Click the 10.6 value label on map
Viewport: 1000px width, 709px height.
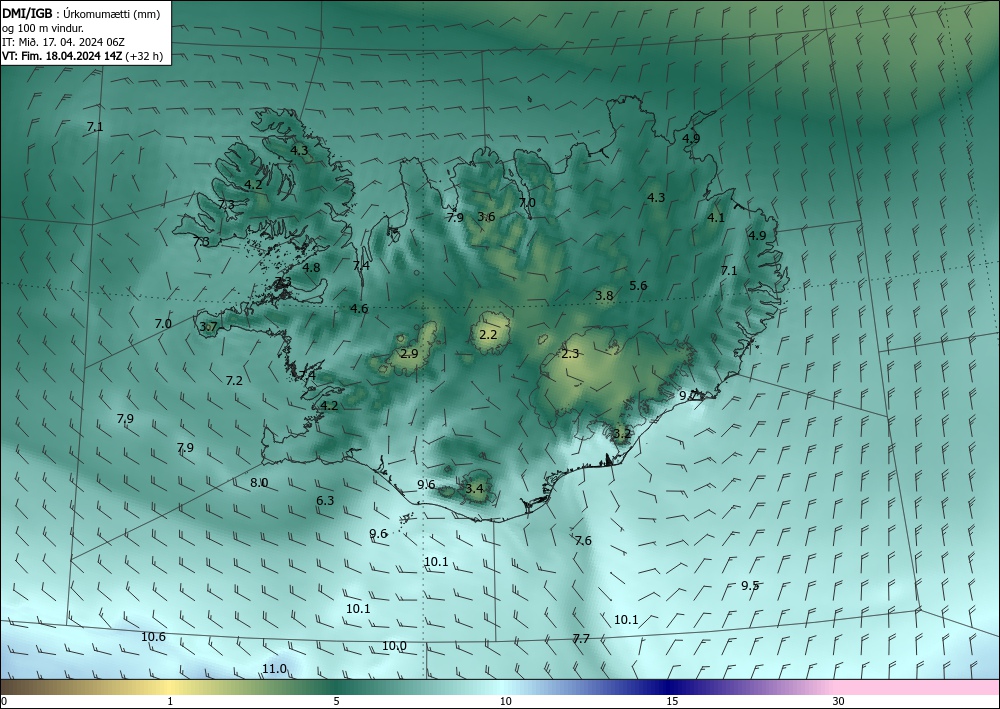coord(153,637)
